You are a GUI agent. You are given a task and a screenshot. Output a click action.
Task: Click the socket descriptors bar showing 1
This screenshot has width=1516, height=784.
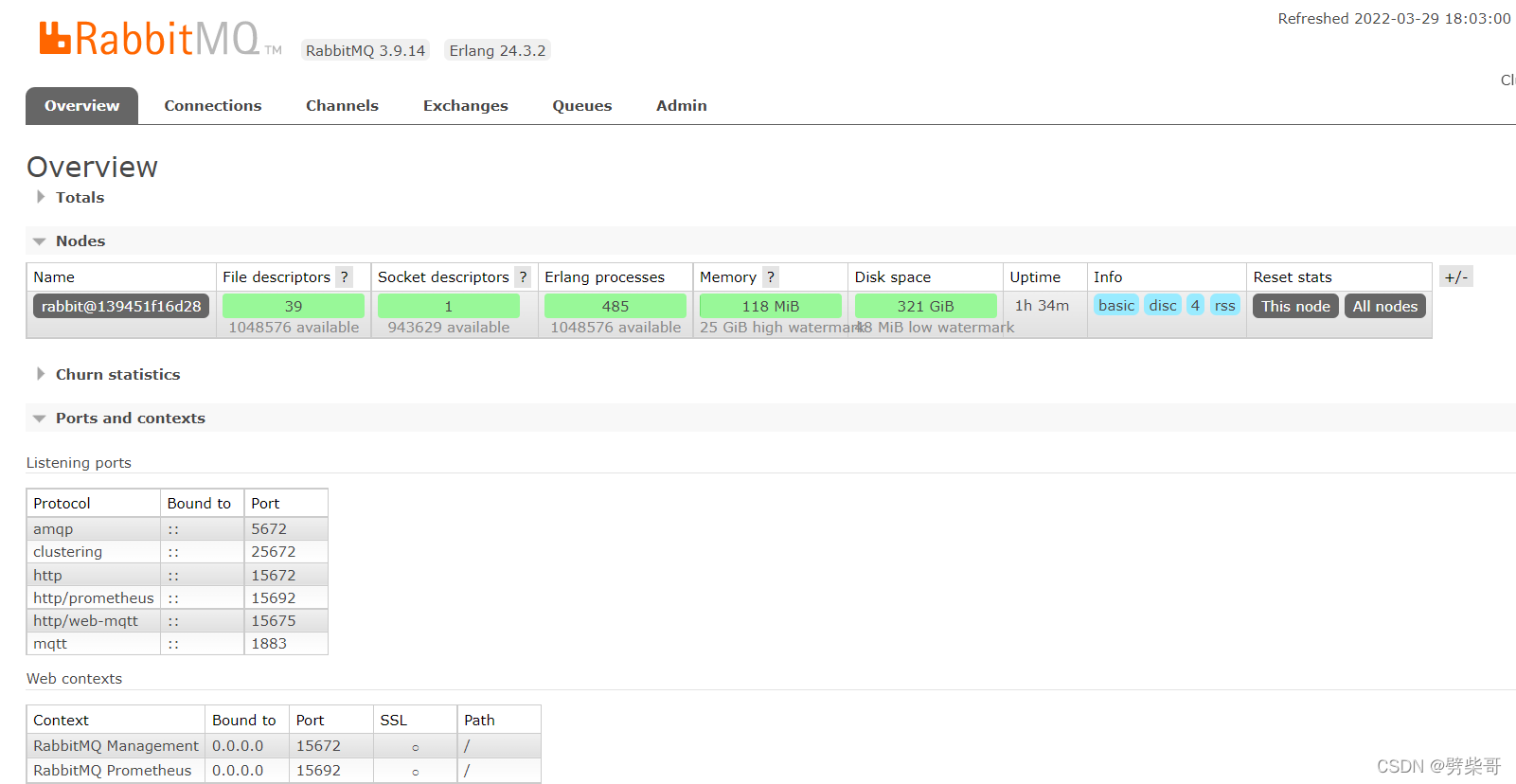(449, 306)
